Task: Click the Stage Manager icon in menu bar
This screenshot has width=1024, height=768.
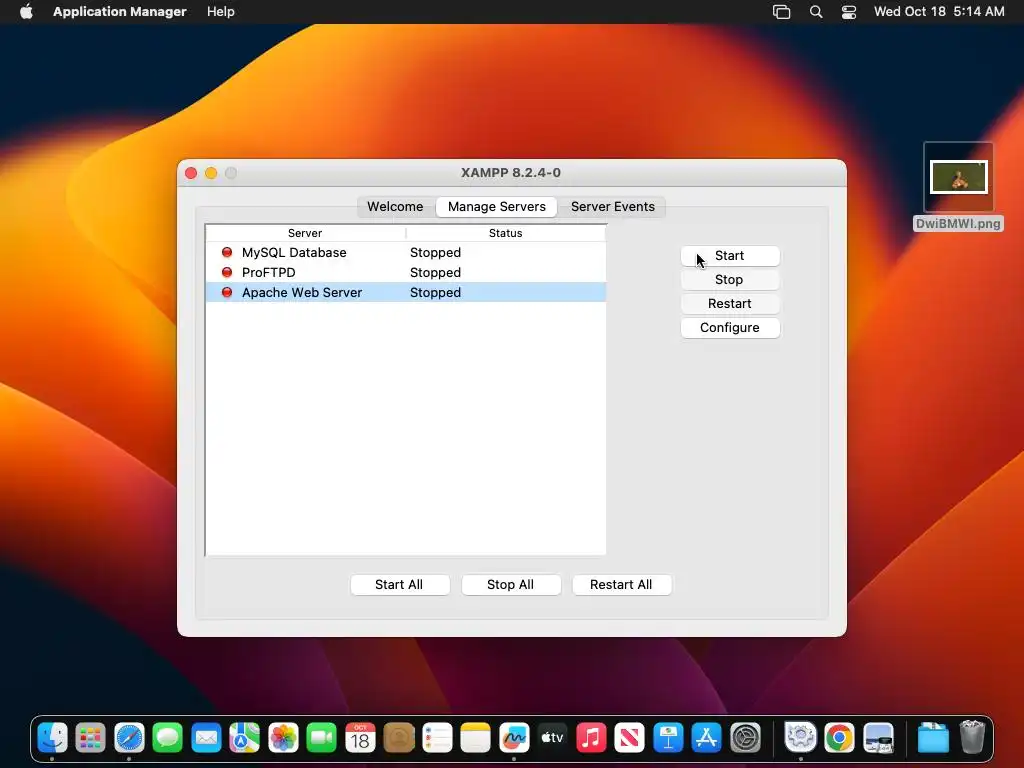Action: (781, 12)
